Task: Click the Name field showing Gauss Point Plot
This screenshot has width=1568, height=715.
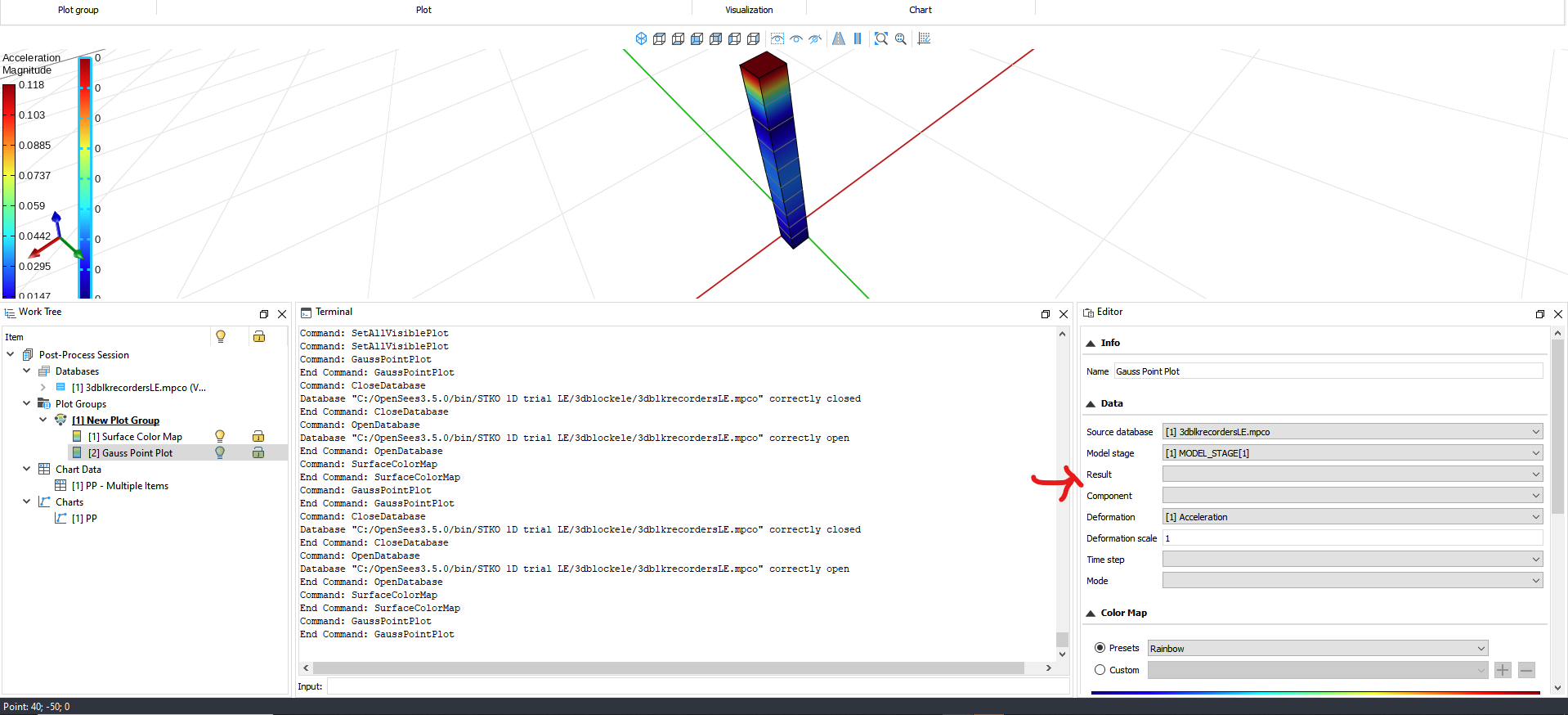Action: click(x=1328, y=371)
